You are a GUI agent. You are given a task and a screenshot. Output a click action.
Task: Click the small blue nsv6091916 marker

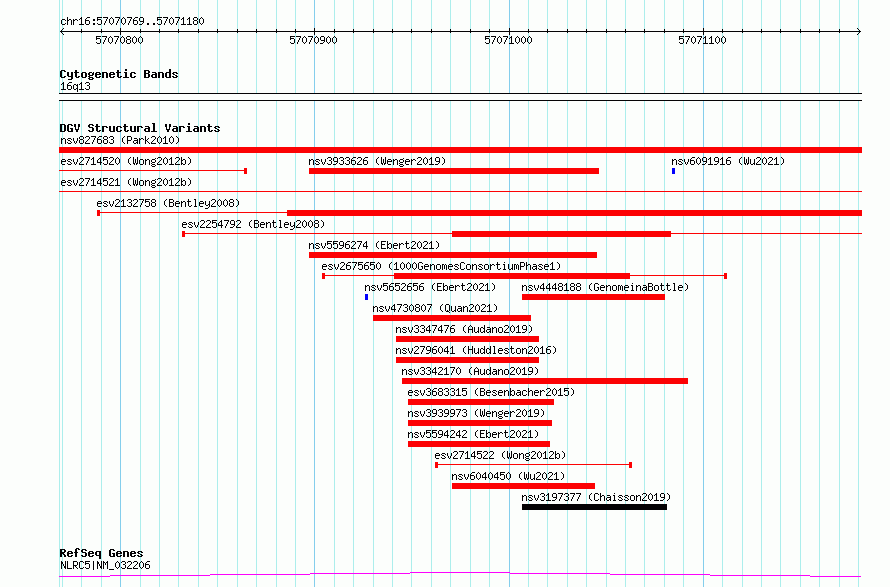673,171
